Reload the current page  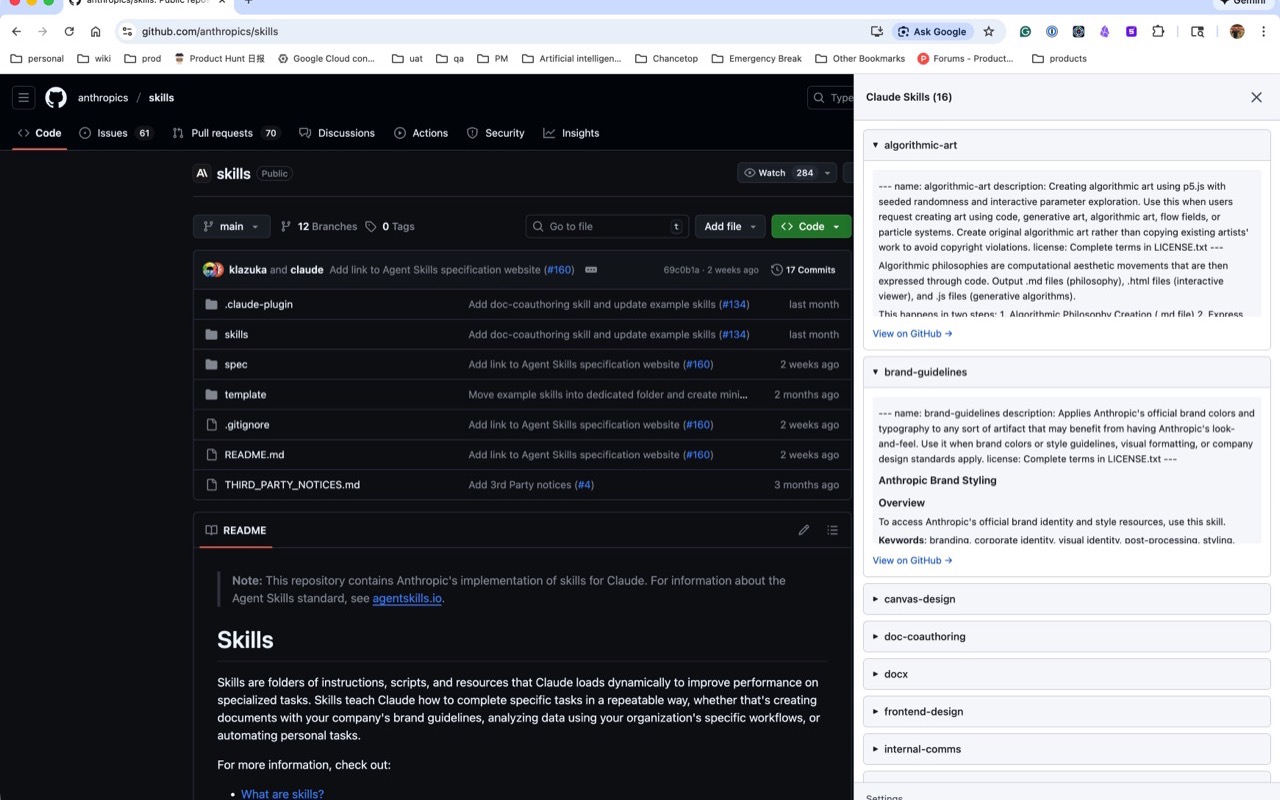[68, 31]
